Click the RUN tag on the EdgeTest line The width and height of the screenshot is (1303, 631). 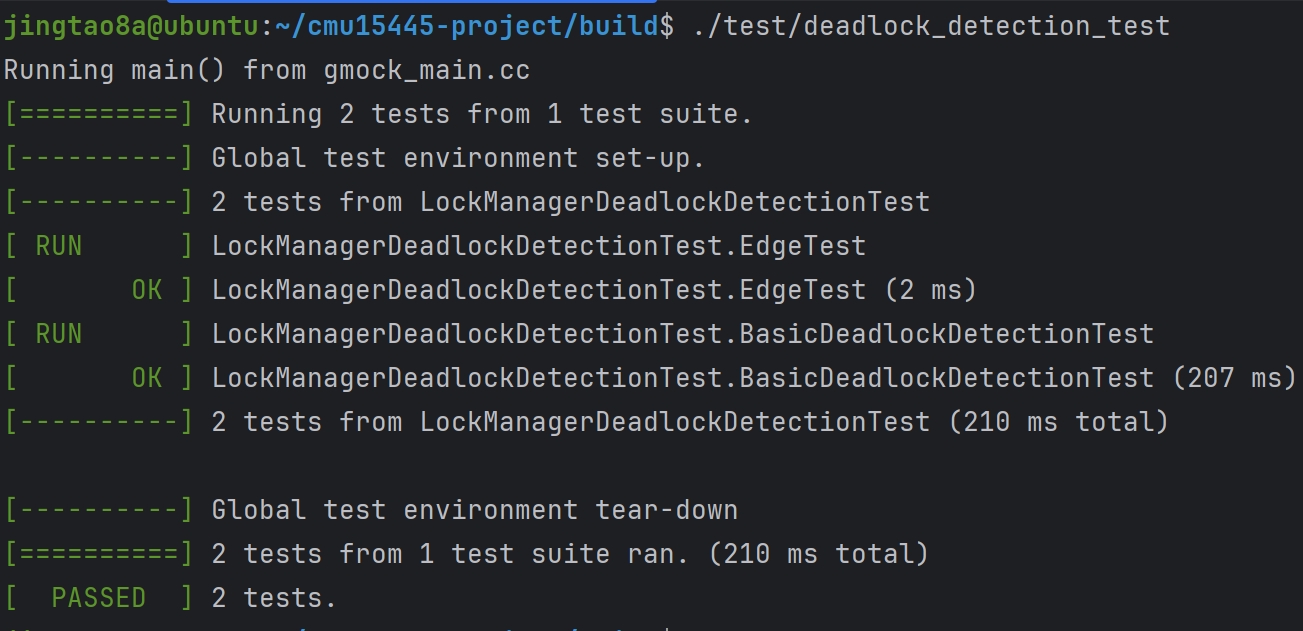click(59, 246)
